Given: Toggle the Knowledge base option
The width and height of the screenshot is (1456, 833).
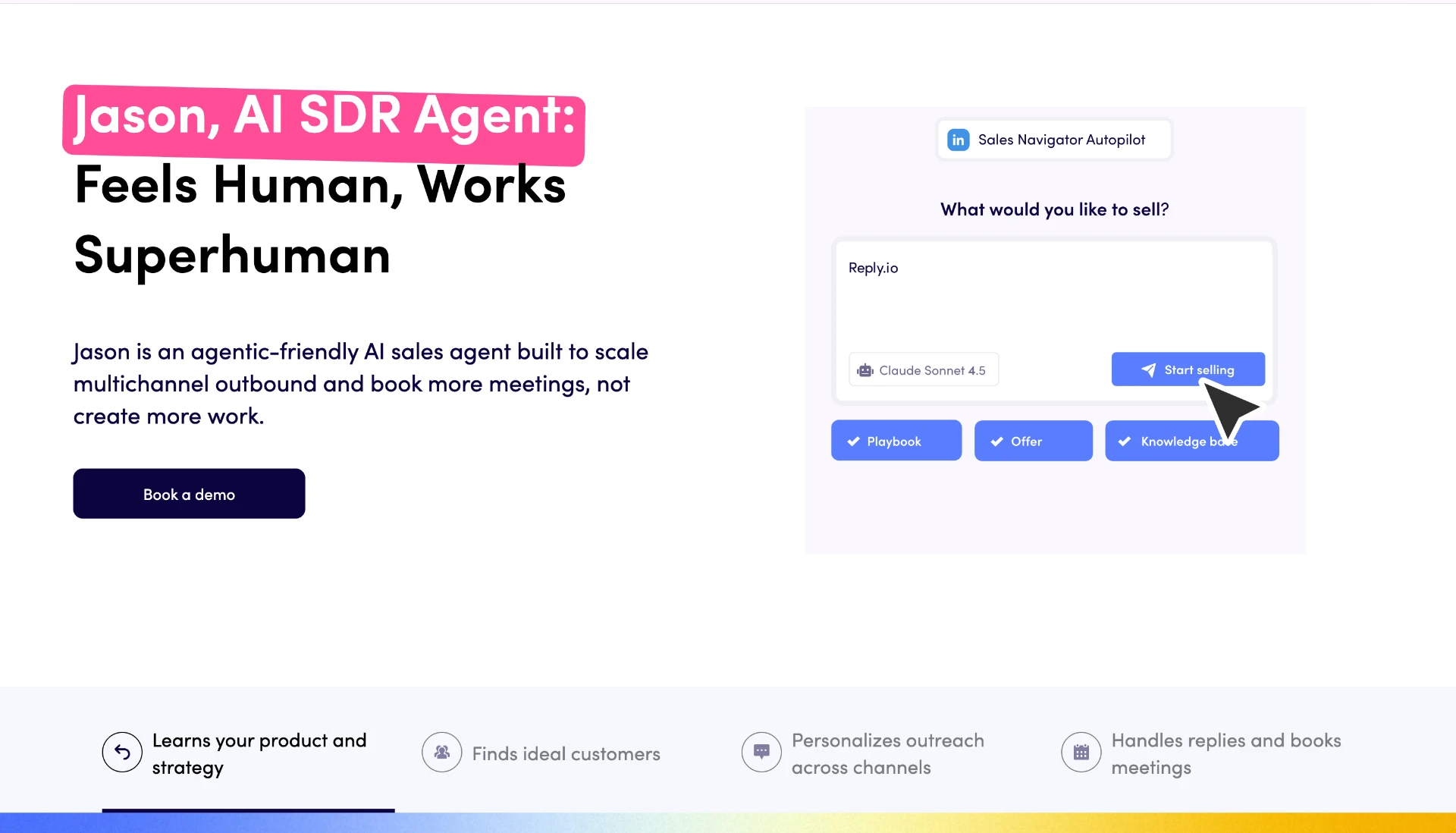Looking at the screenshot, I should [1192, 441].
